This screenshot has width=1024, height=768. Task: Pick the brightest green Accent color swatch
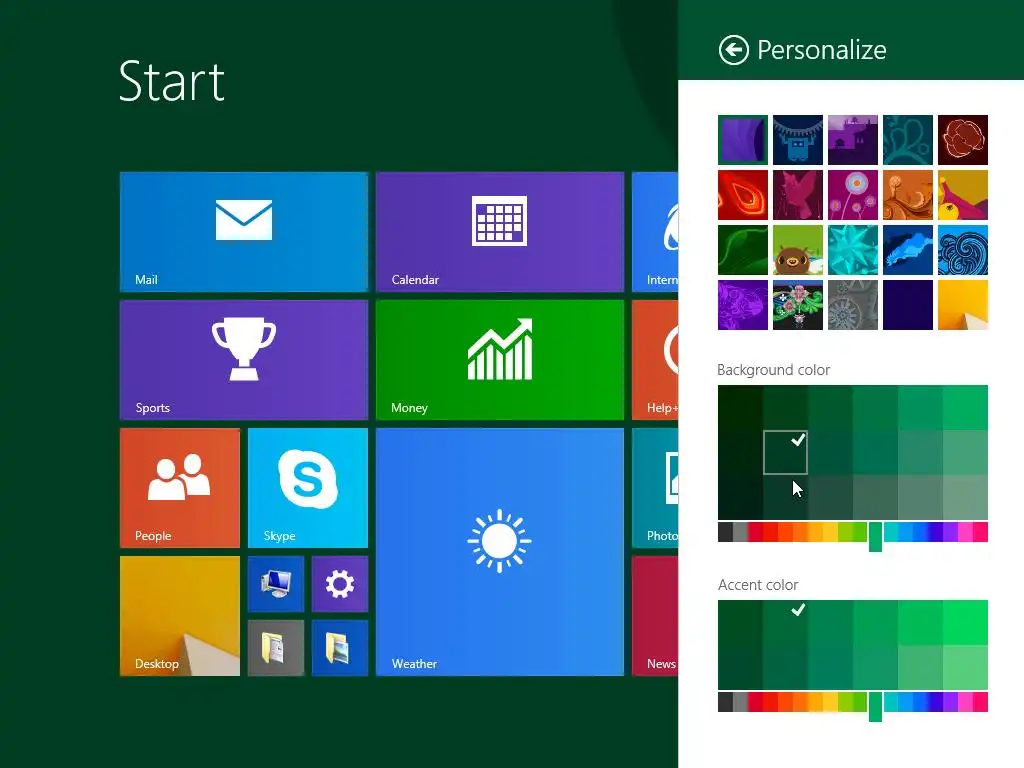[x=965, y=622]
